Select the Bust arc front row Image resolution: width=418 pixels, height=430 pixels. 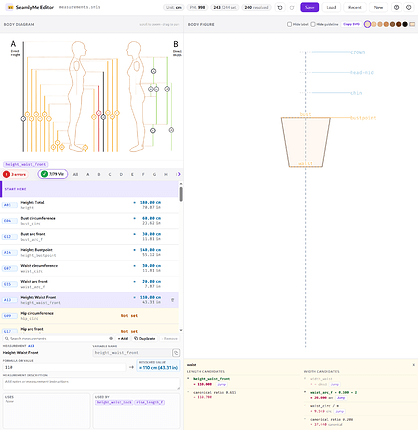pos(89,237)
